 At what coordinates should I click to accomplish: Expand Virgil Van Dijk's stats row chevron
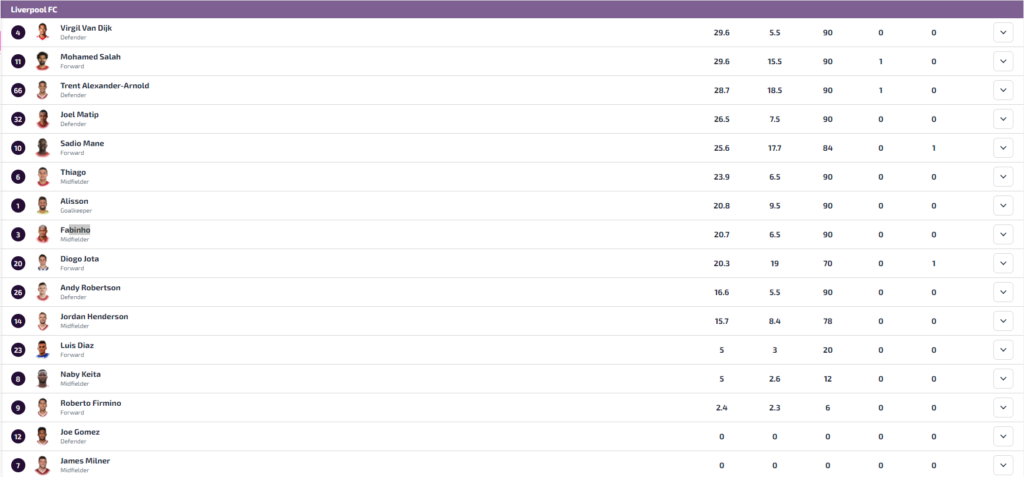[1002, 33]
